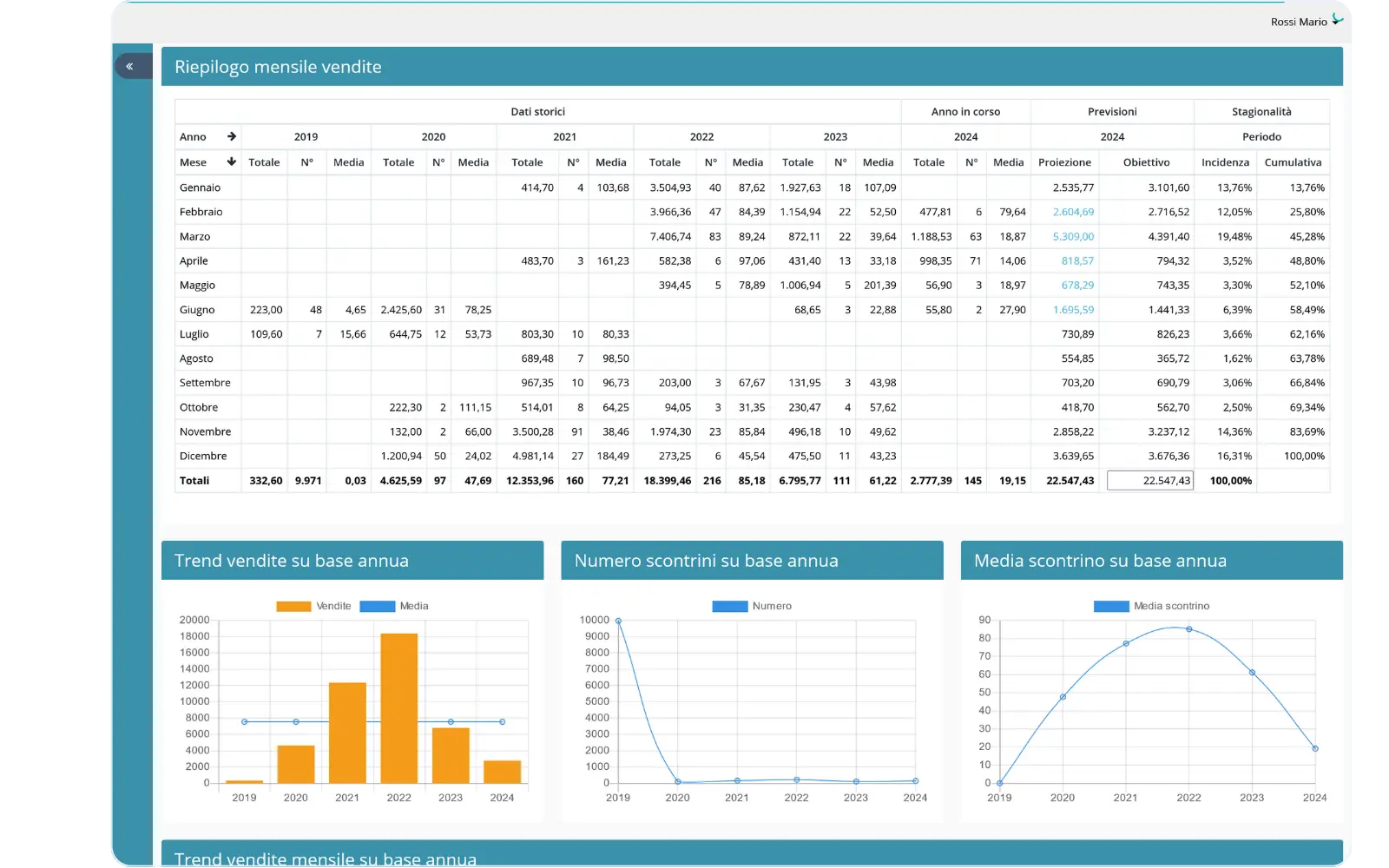Click Maggio projection value 678,29
The height and width of the screenshot is (868, 1389).
[1077, 285]
